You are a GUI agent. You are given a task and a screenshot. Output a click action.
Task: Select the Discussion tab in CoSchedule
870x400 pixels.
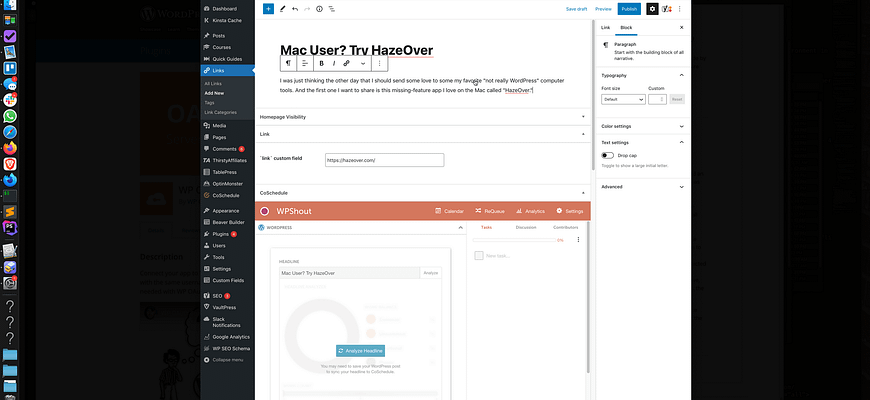525,227
